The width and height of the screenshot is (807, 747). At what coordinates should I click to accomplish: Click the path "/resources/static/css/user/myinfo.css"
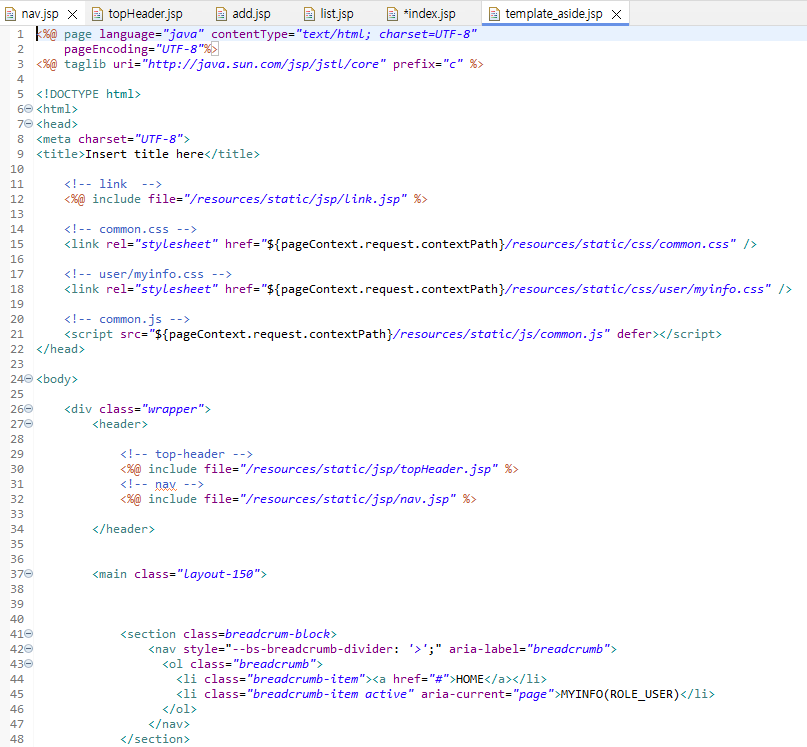(x=635, y=289)
